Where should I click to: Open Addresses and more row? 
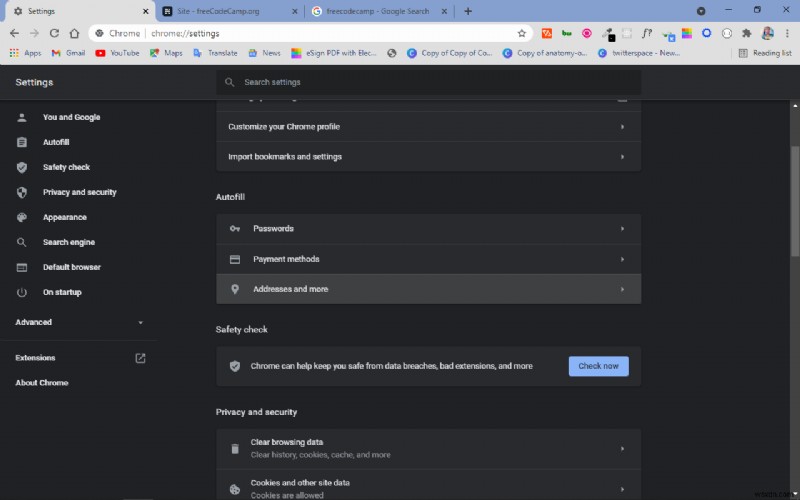[429, 289]
